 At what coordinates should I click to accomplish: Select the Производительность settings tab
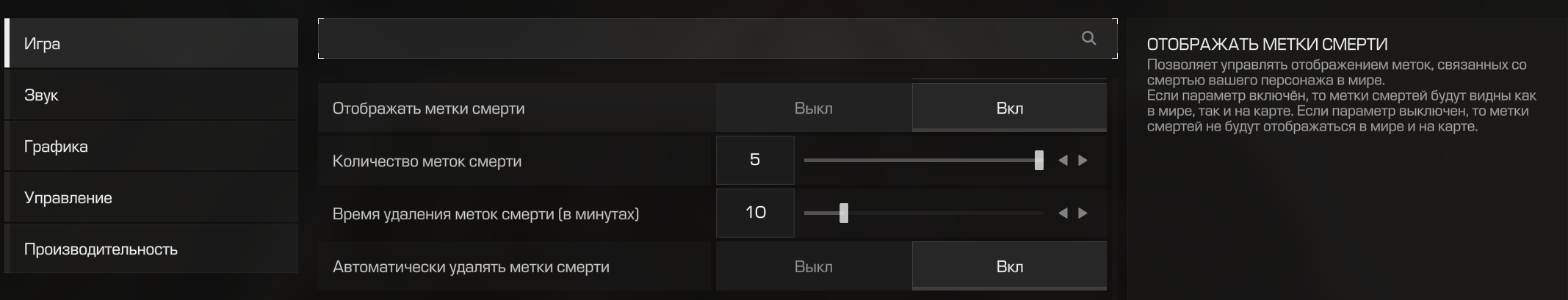151,249
